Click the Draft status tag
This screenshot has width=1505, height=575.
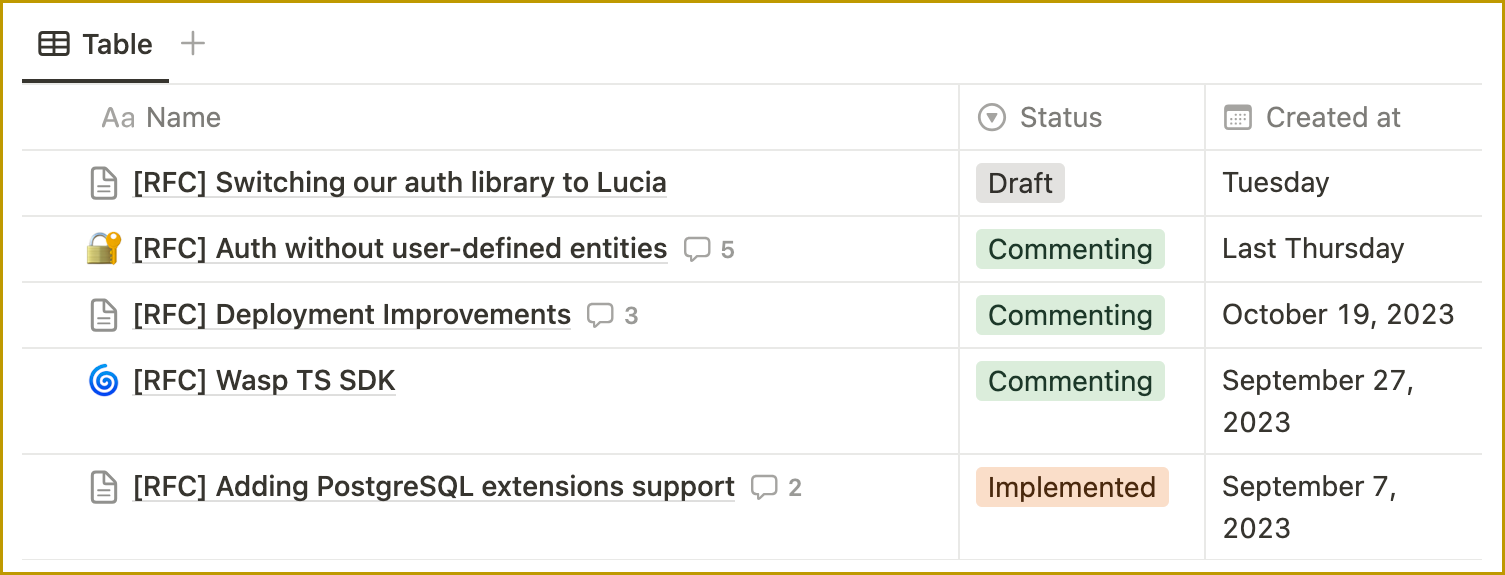click(x=1020, y=183)
